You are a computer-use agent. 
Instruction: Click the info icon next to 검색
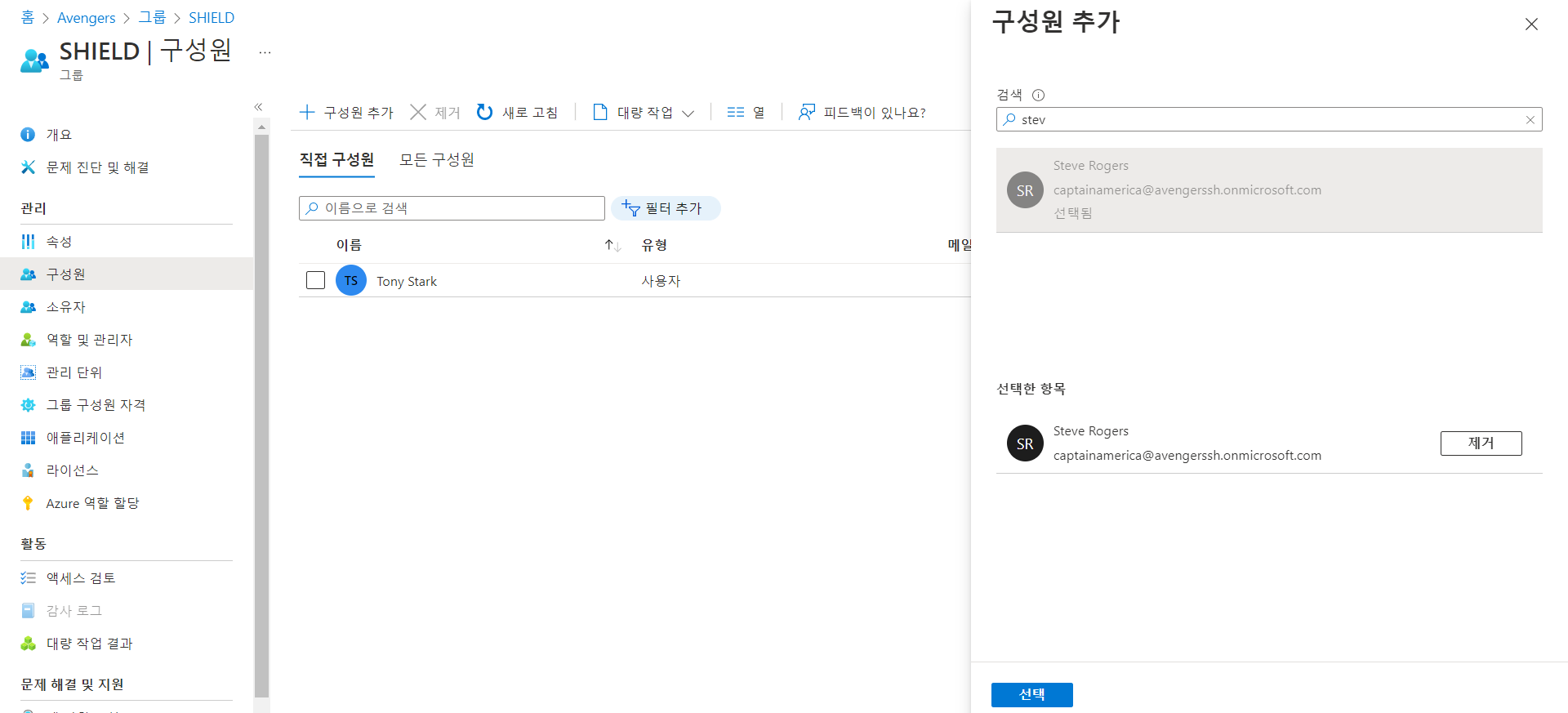click(x=1038, y=95)
